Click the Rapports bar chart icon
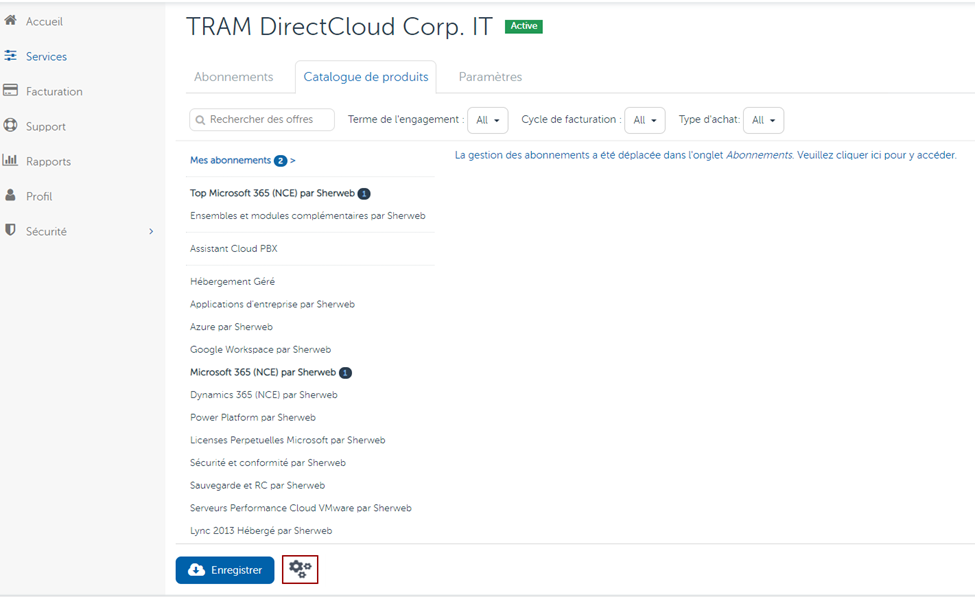975x597 pixels. 10,160
